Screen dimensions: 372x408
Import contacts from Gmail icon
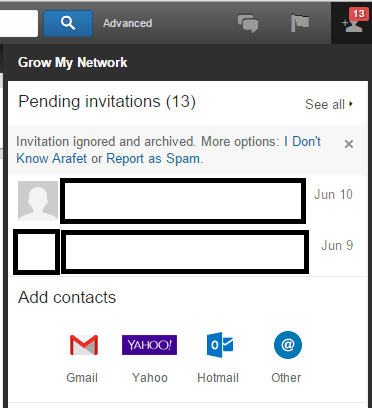(84, 345)
